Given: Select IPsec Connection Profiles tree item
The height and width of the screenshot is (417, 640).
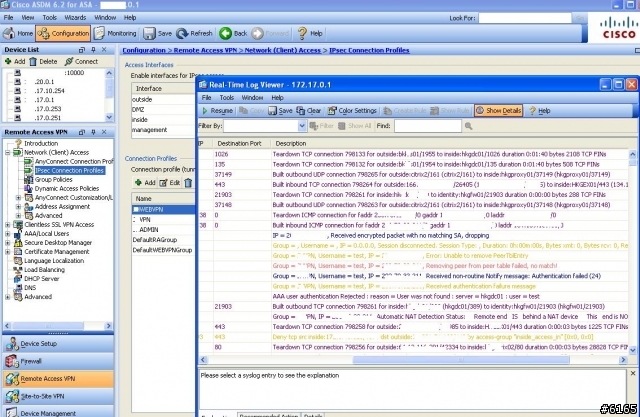Looking at the screenshot, I should pyautogui.click(x=69, y=171).
